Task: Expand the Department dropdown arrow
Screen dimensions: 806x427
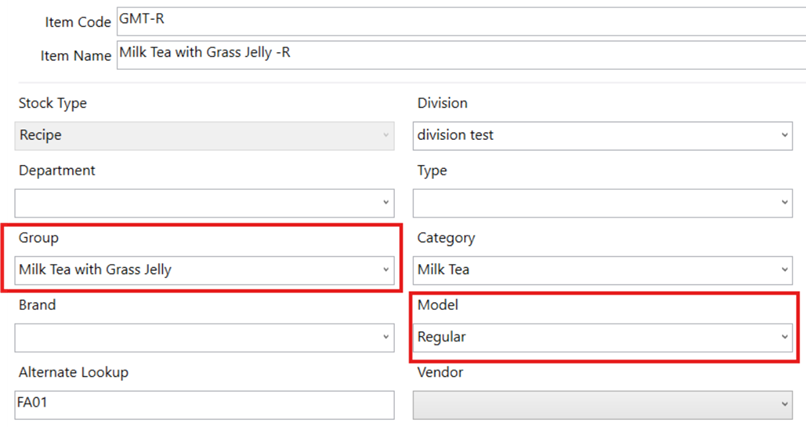Action: (x=386, y=203)
